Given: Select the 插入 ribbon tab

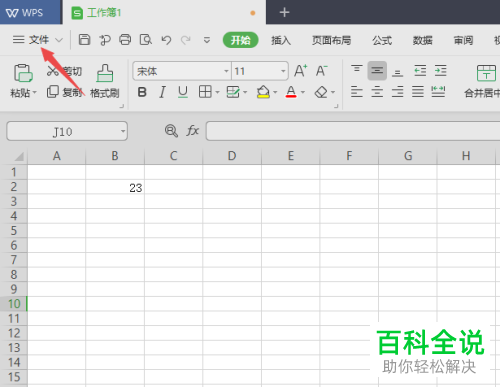Looking at the screenshot, I should point(281,40).
